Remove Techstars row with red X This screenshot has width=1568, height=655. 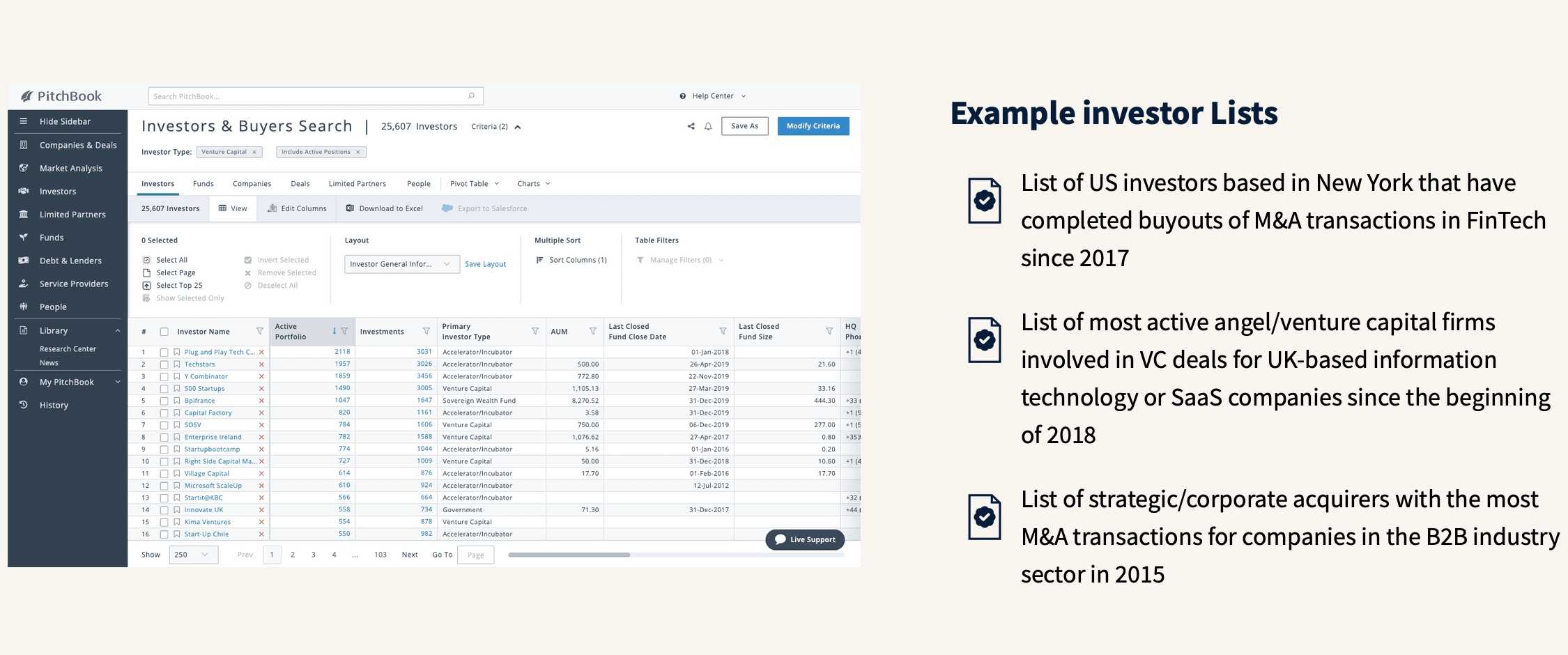pyautogui.click(x=261, y=364)
